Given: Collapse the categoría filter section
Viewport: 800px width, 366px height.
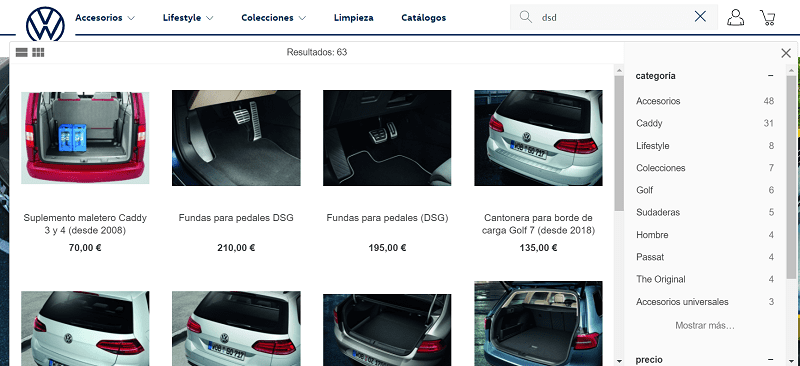Looking at the screenshot, I should tap(770, 76).
